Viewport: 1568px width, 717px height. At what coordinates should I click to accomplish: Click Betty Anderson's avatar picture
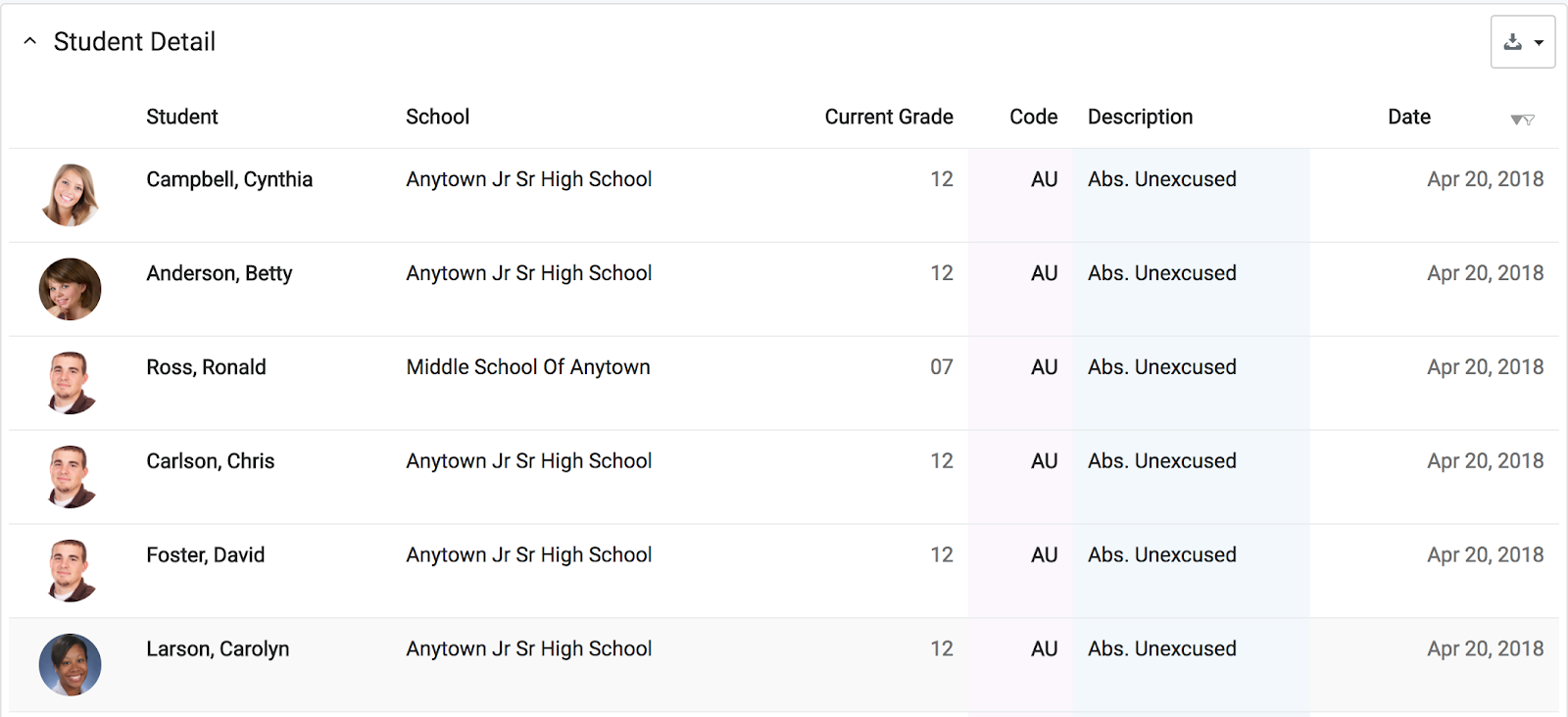pyautogui.click(x=70, y=289)
